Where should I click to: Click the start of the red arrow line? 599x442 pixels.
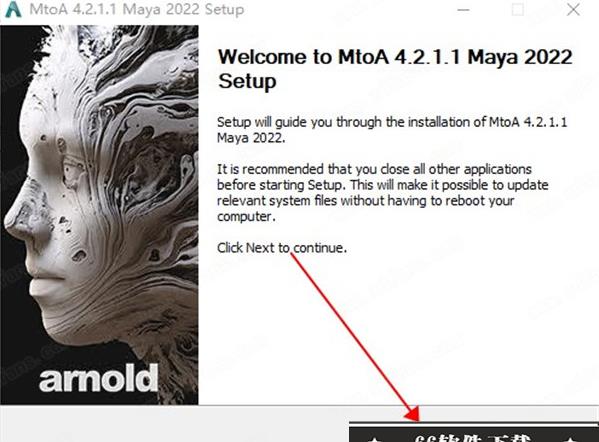click(x=293, y=255)
